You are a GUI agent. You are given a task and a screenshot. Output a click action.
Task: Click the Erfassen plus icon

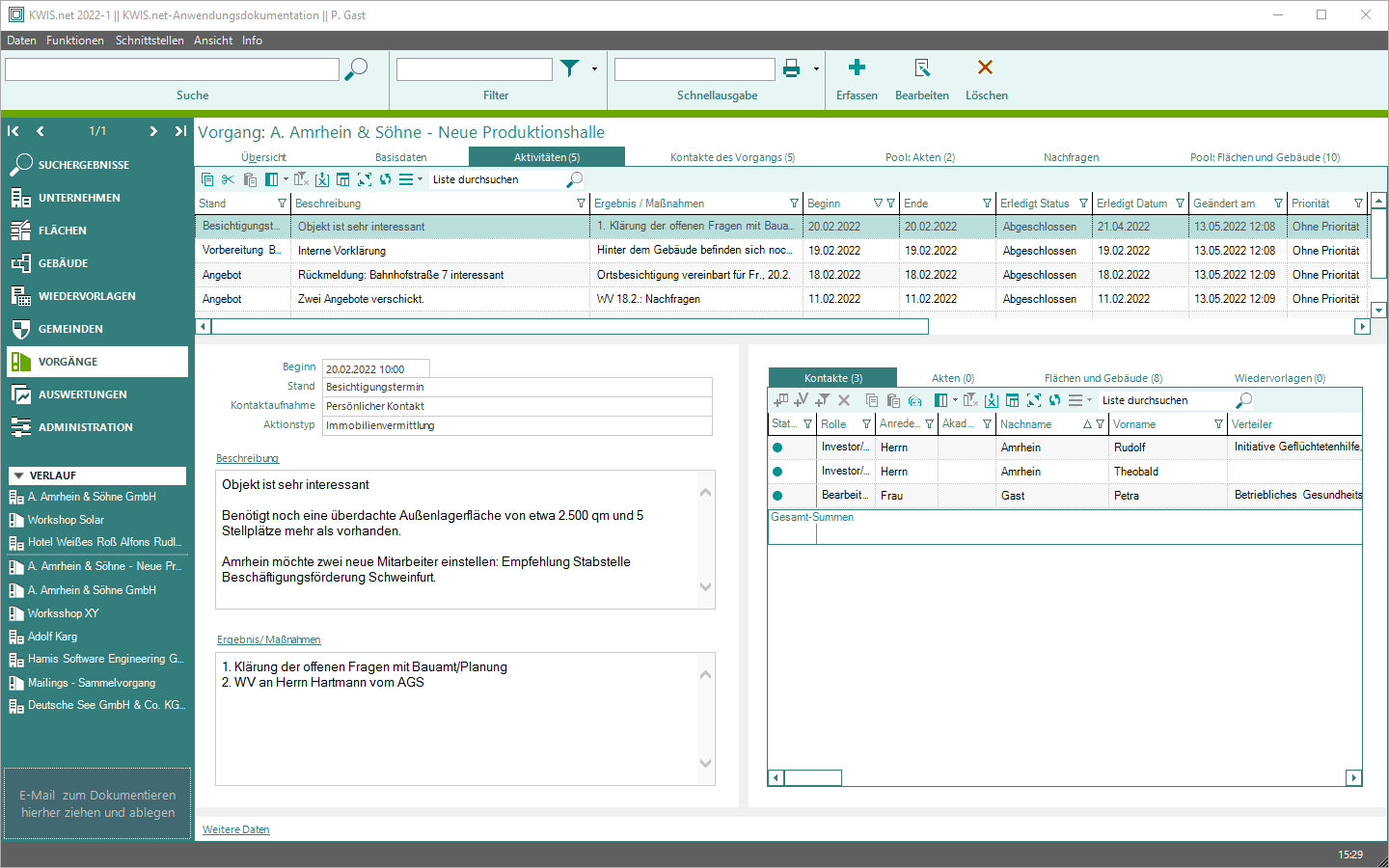[x=857, y=68]
